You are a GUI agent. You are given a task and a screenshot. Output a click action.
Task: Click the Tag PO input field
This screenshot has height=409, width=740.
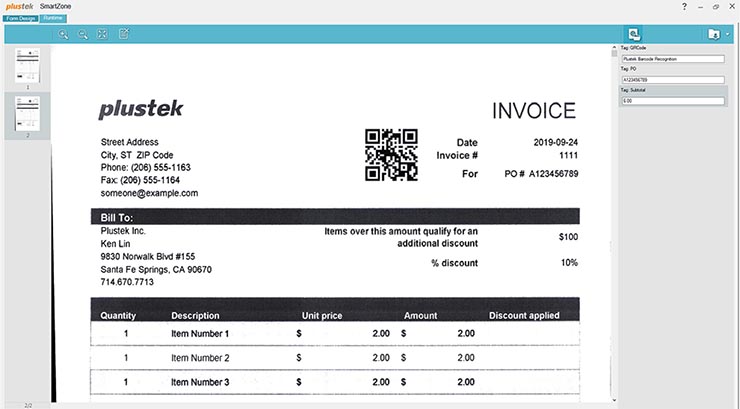click(672, 80)
